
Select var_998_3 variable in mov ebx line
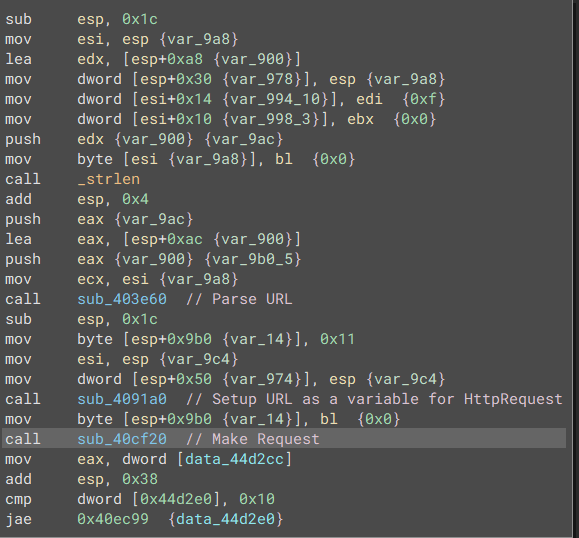(x=270, y=119)
